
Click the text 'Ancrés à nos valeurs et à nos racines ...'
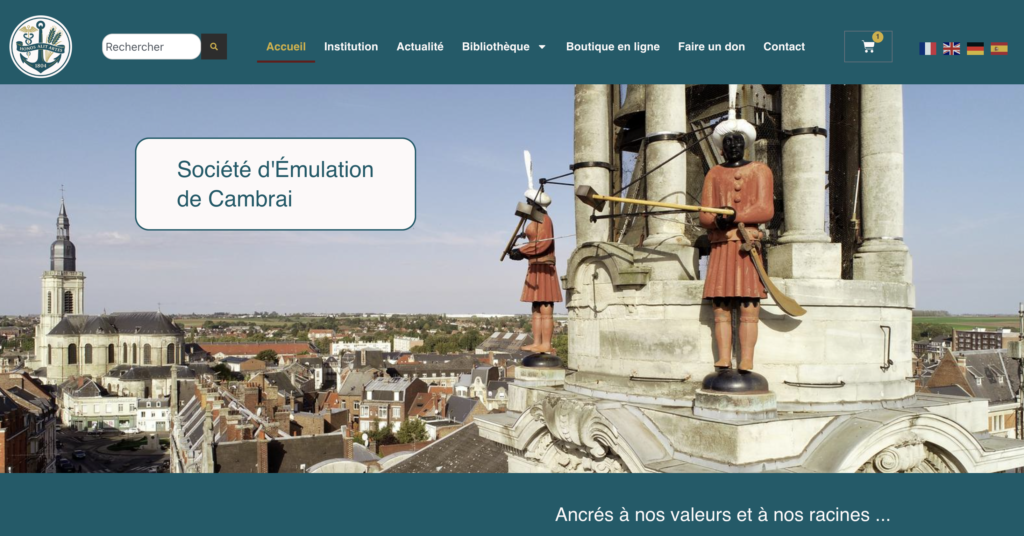coord(722,514)
